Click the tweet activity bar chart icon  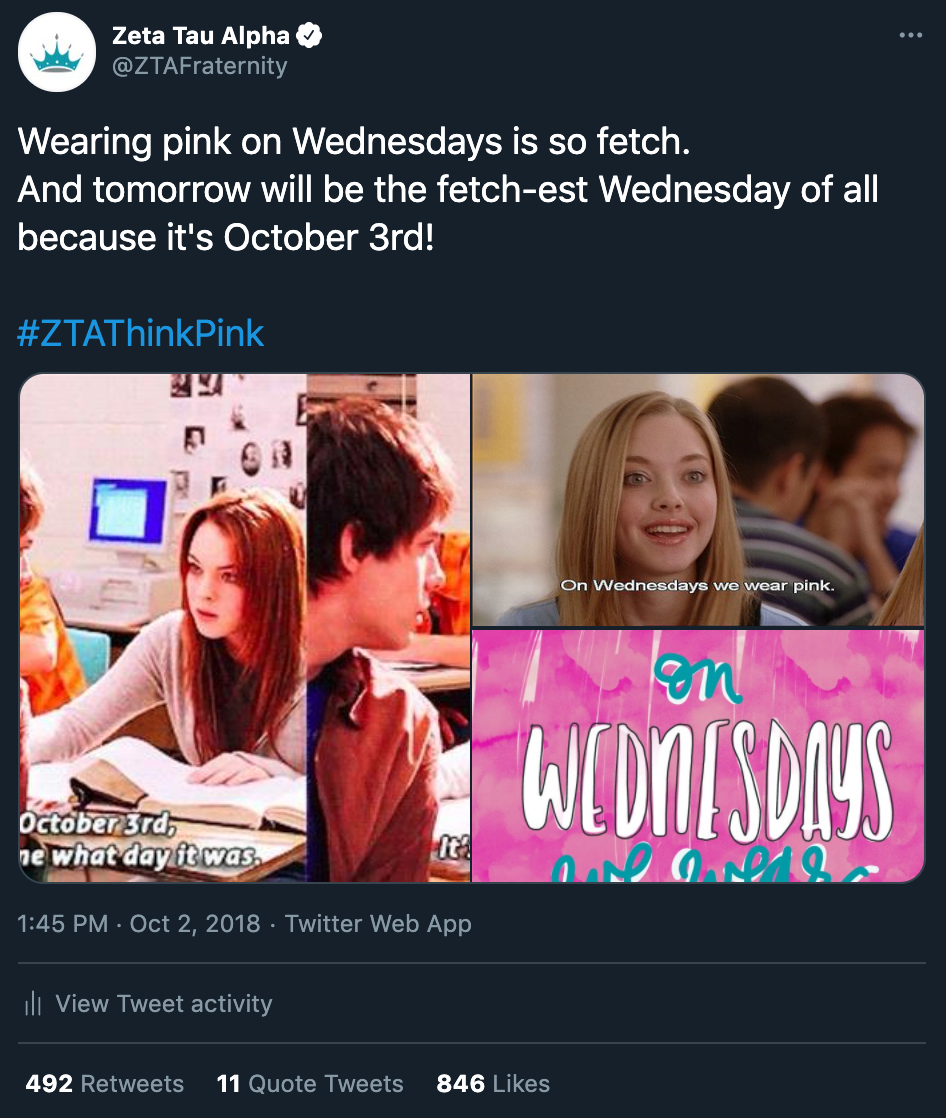coord(33,1004)
